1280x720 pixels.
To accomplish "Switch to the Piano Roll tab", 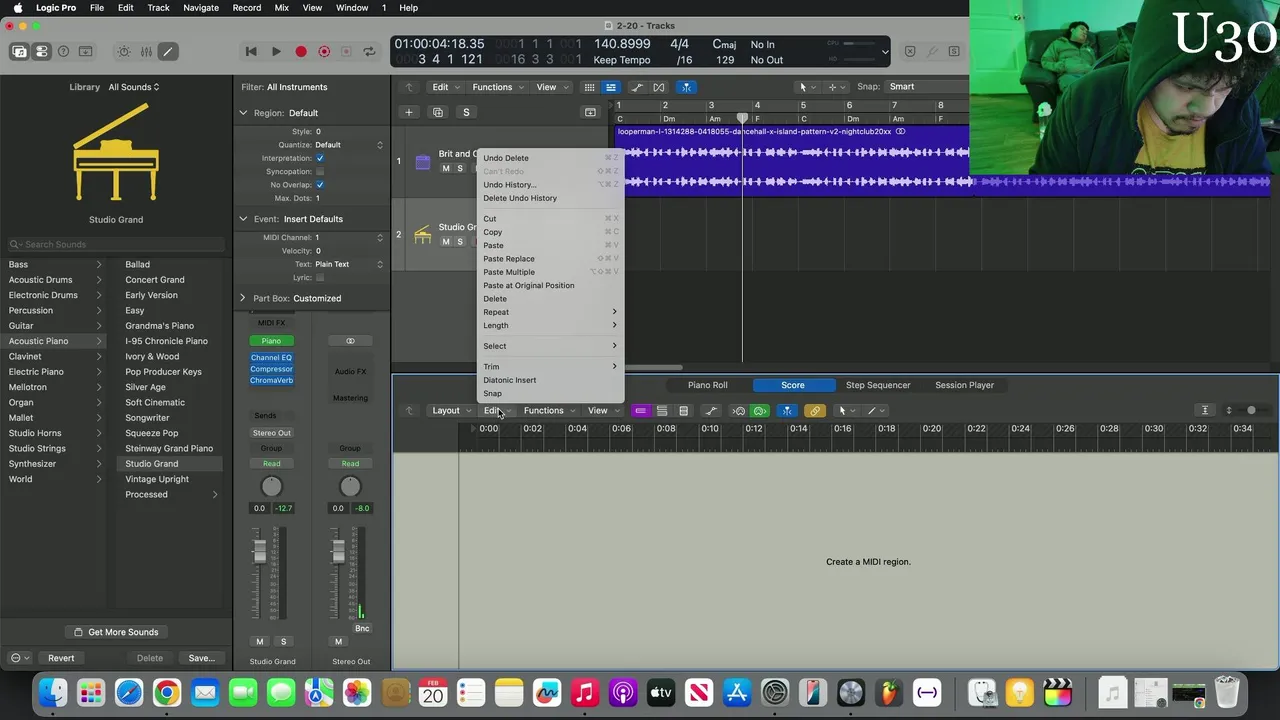I will tap(708, 385).
